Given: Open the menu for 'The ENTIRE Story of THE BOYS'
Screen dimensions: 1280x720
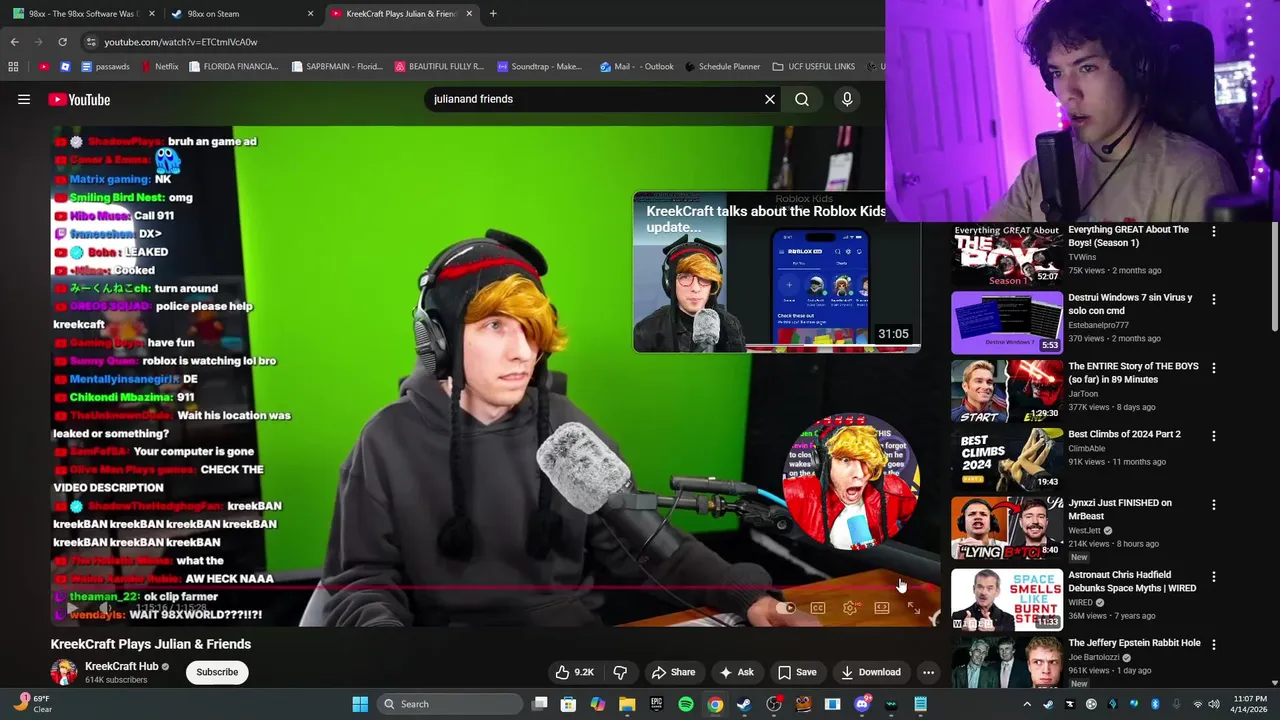Looking at the screenshot, I should tap(1214, 368).
